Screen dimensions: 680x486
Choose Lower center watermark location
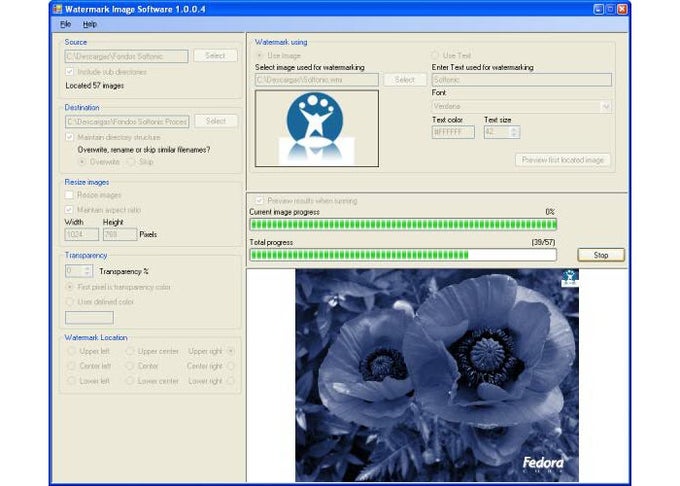click(x=130, y=381)
